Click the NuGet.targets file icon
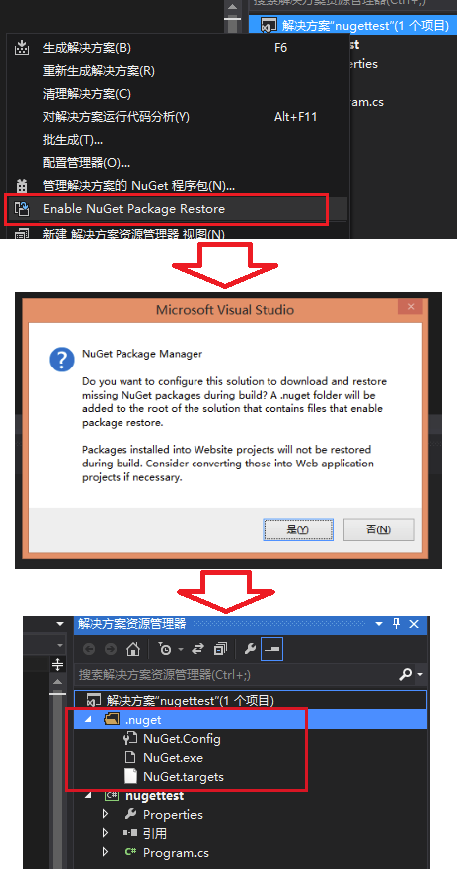Viewport: 457px width, 876px height. point(130,777)
